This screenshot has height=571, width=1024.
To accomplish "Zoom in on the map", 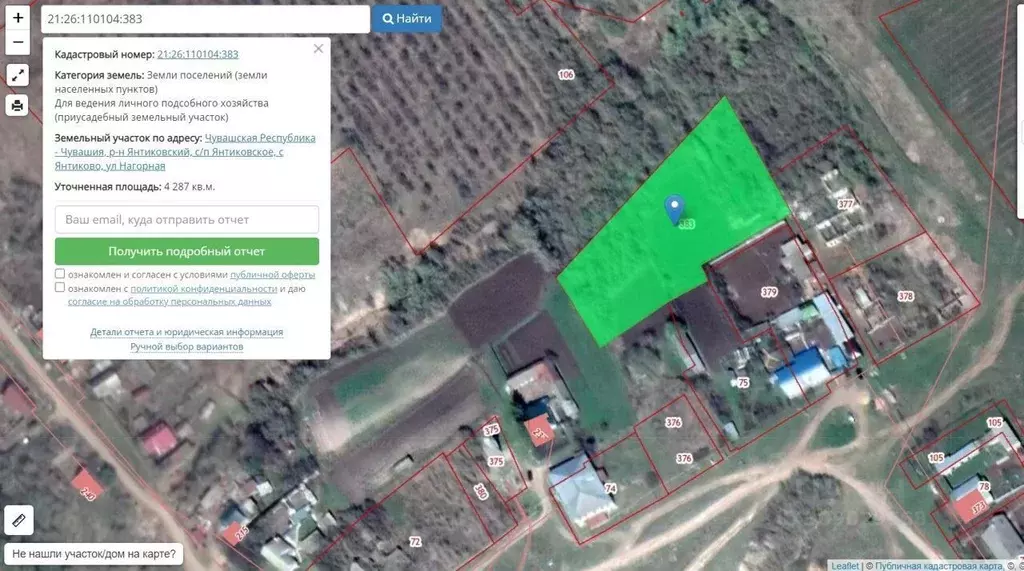I will pos(18,18).
